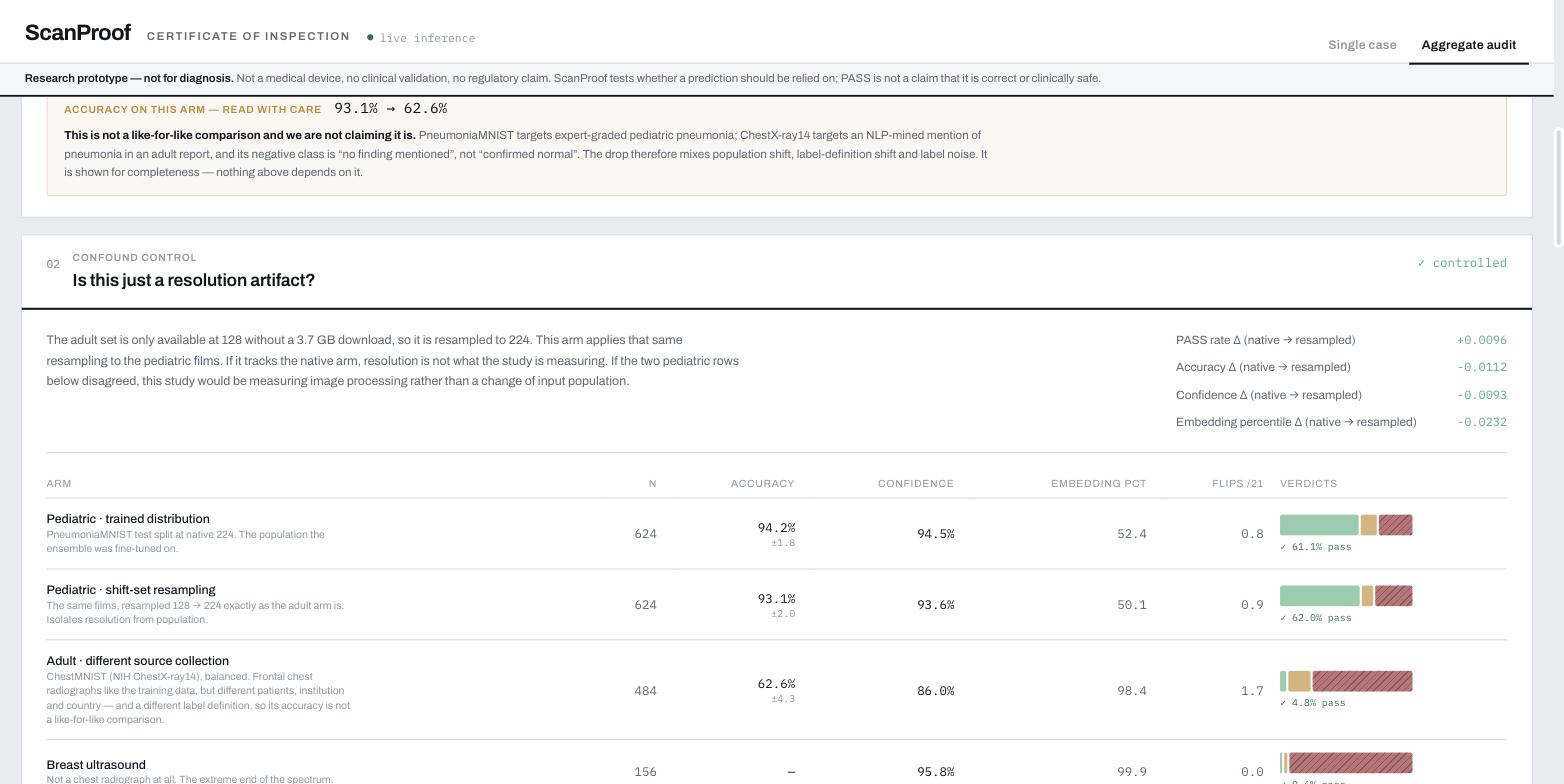Click the EMBEDDING PCT column header
This screenshot has width=1564, height=784.
click(1098, 484)
